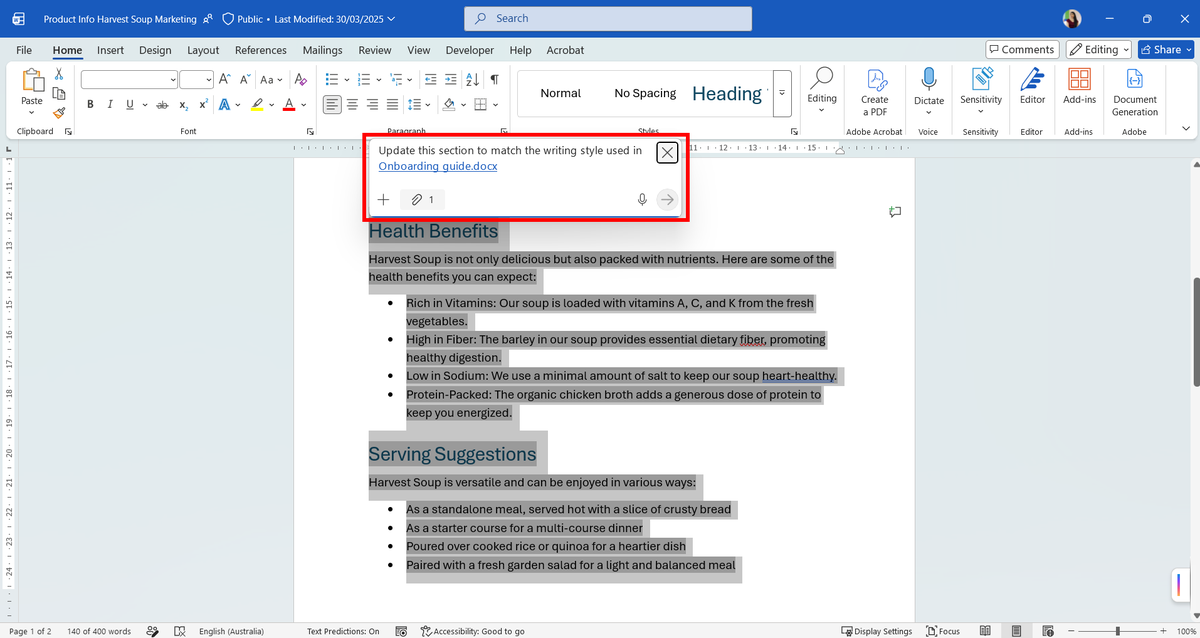Decrease paragraph indent
The width and height of the screenshot is (1200, 638).
coord(430,79)
